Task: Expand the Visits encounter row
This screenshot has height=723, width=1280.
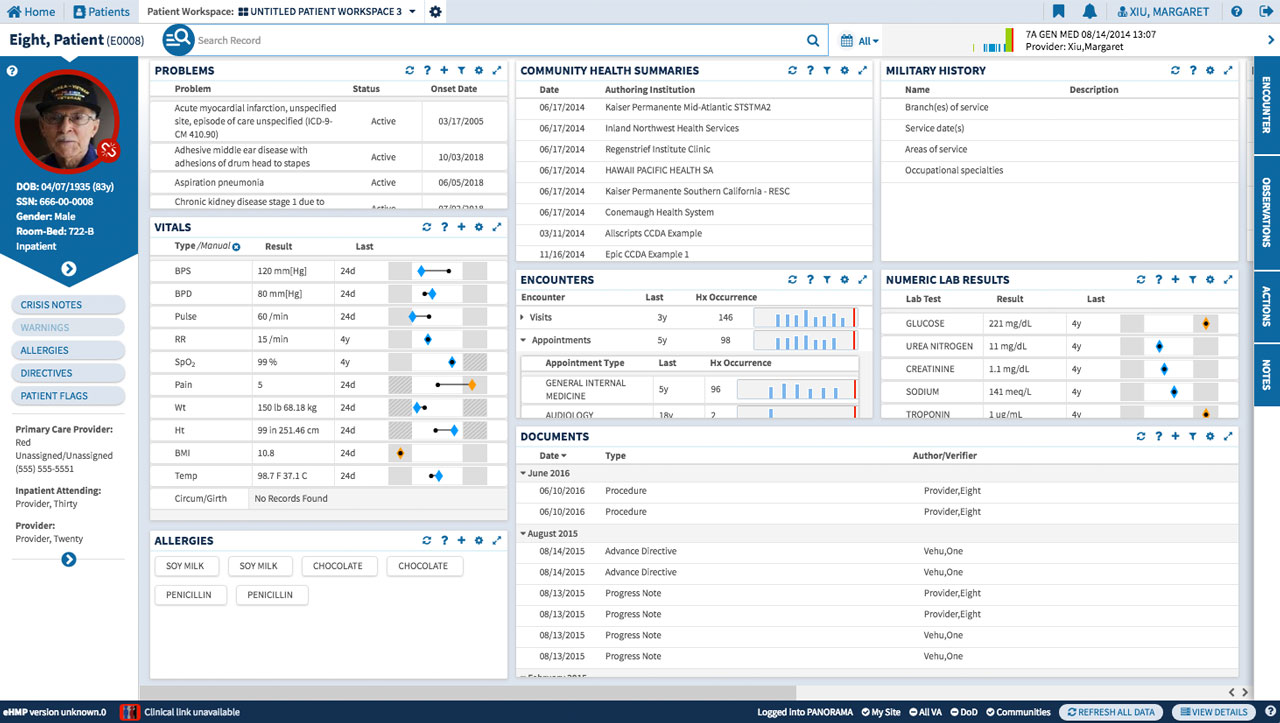Action: coord(523,317)
